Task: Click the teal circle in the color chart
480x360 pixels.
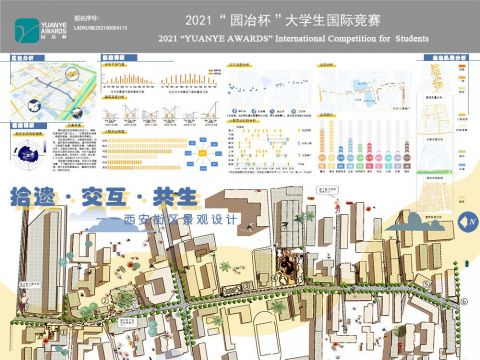Action: click(388, 158)
